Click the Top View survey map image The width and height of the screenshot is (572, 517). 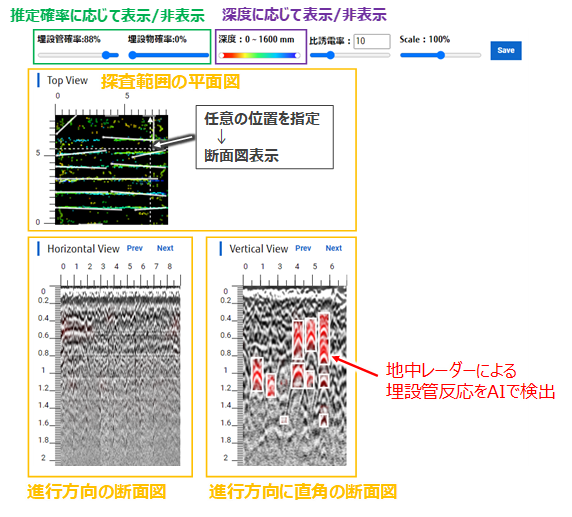pyautogui.click(x=112, y=170)
